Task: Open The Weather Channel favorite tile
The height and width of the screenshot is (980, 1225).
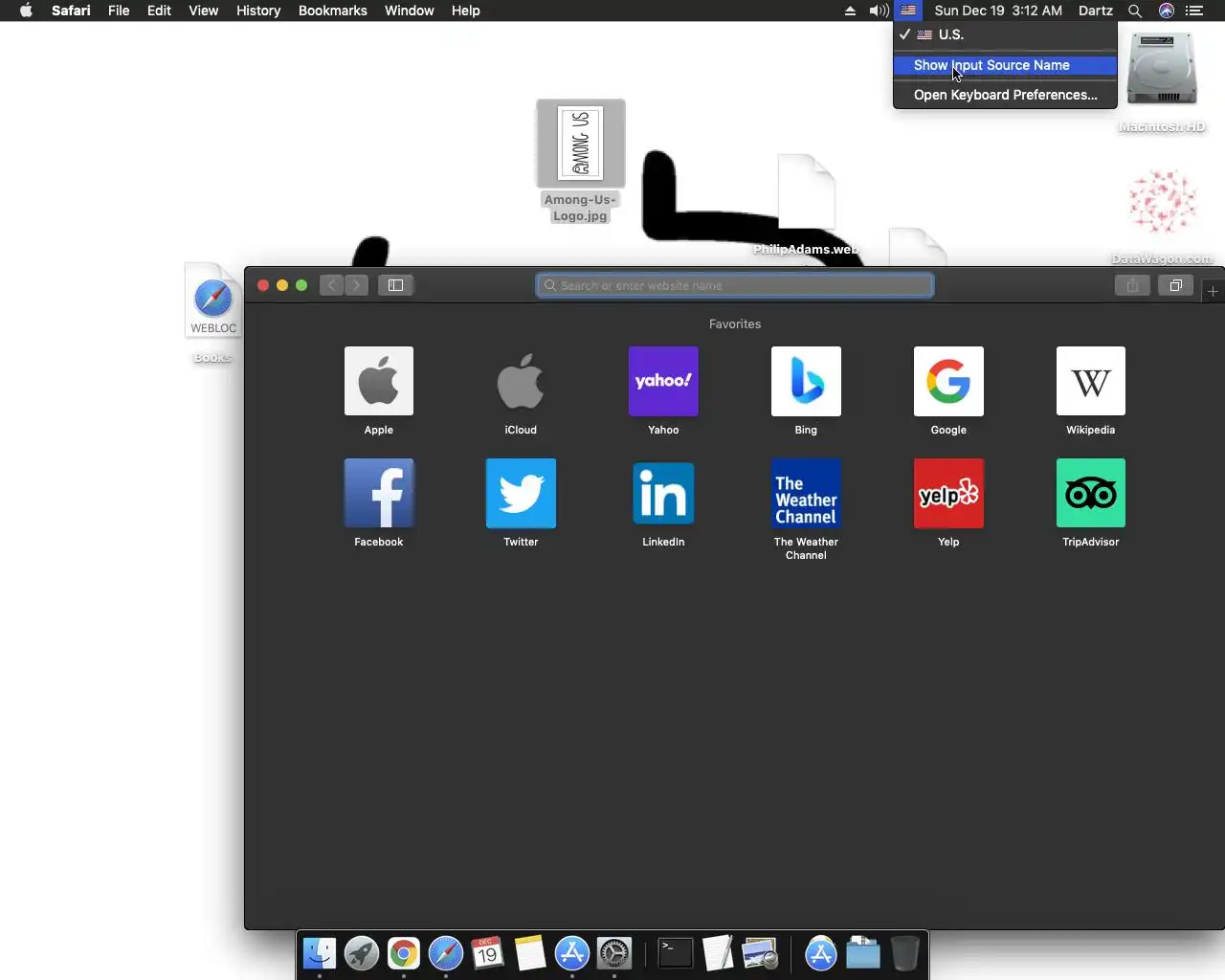Action: point(806,493)
